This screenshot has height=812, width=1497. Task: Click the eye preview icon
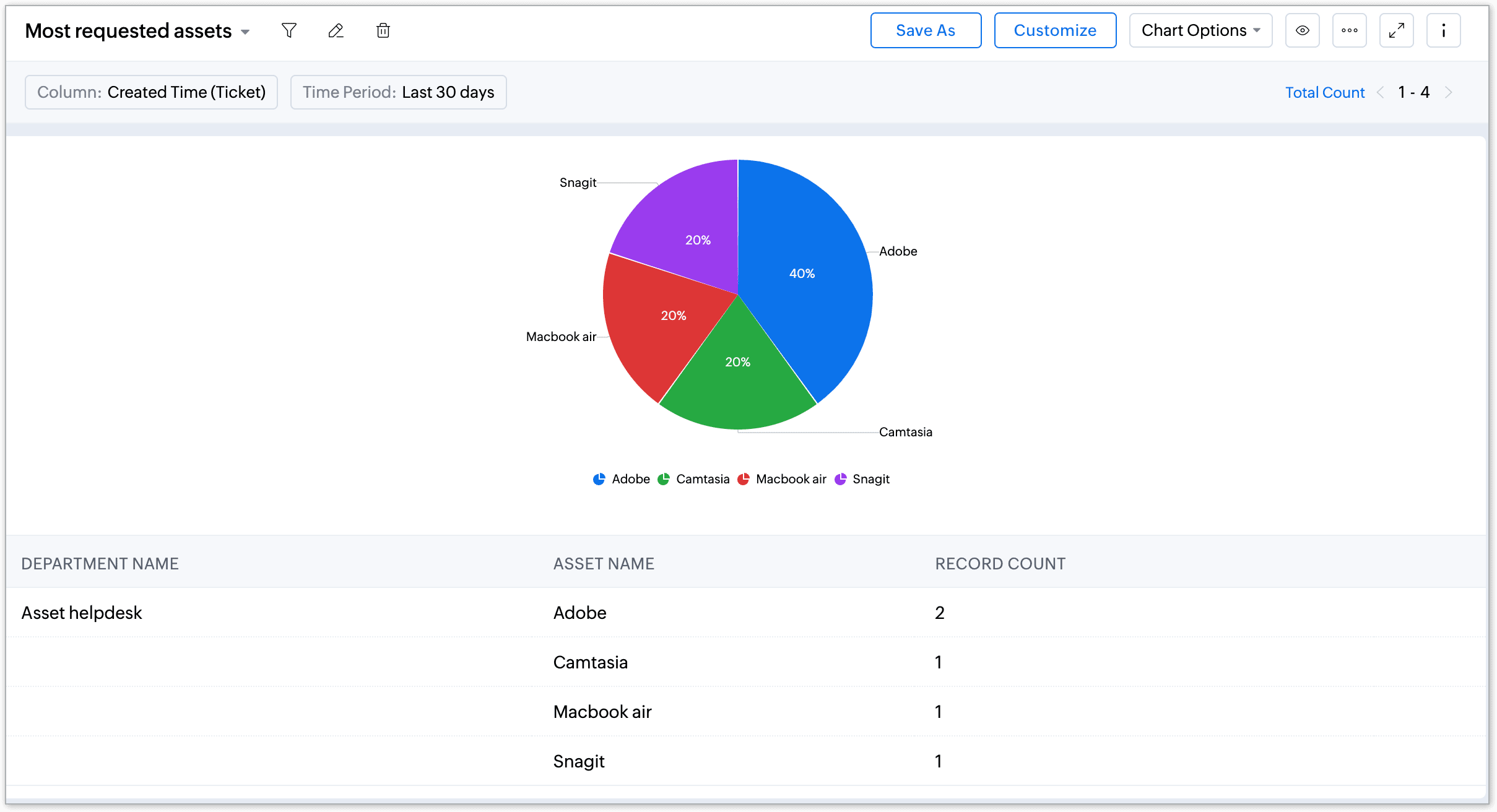pyautogui.click(x=1302, y=30)
